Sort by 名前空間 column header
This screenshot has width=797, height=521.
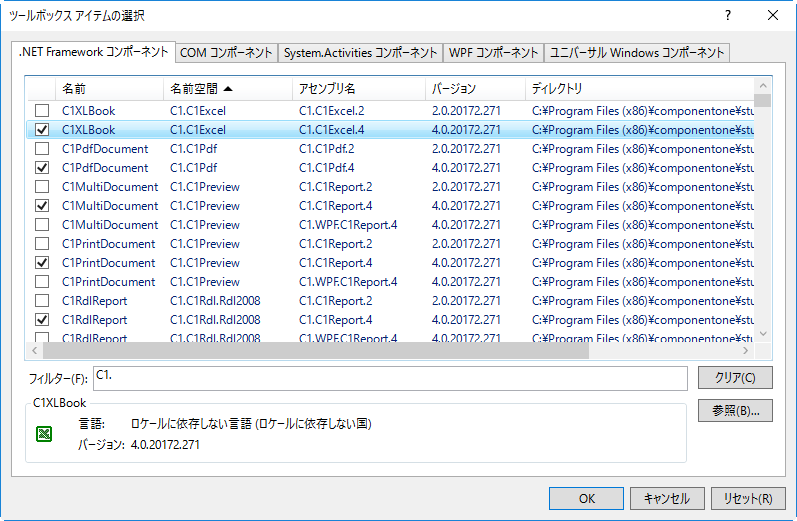[x=228, y=88]
